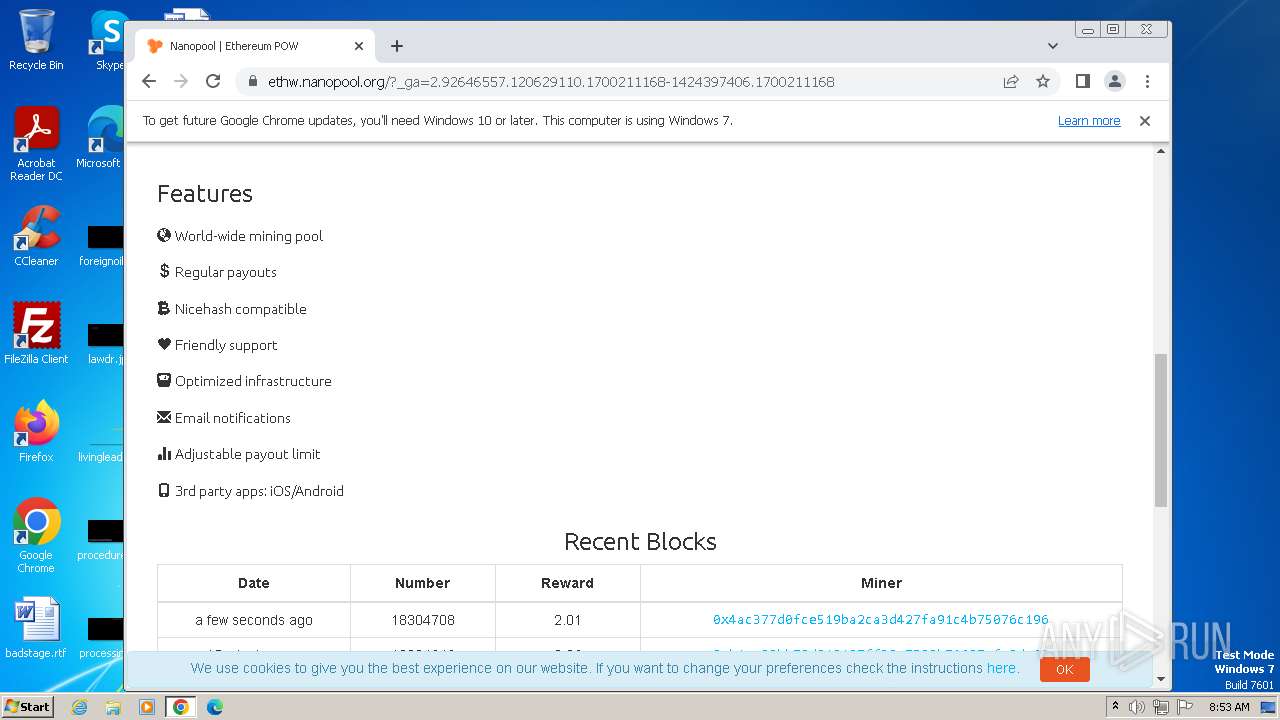Click the Miner column header
The image size is (1280, 720).
(x=881, y=583)
